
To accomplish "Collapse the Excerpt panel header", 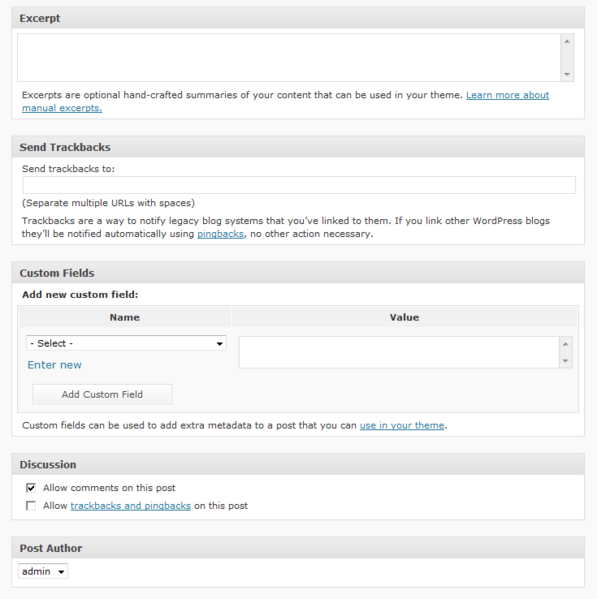I will pyautogui.click(x=298, y=18).
